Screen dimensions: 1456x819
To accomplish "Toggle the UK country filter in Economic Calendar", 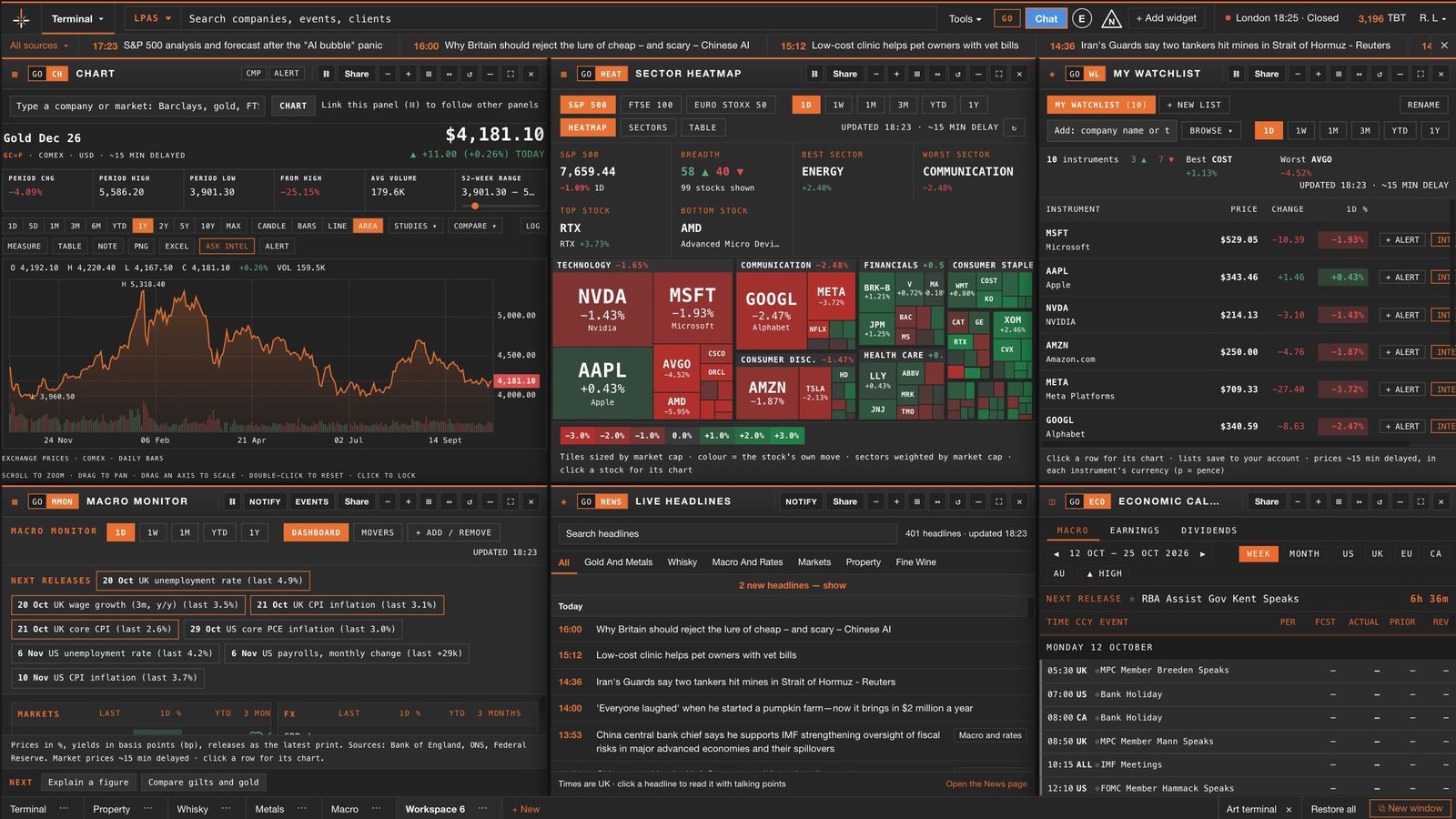I will coord(1377,553).
